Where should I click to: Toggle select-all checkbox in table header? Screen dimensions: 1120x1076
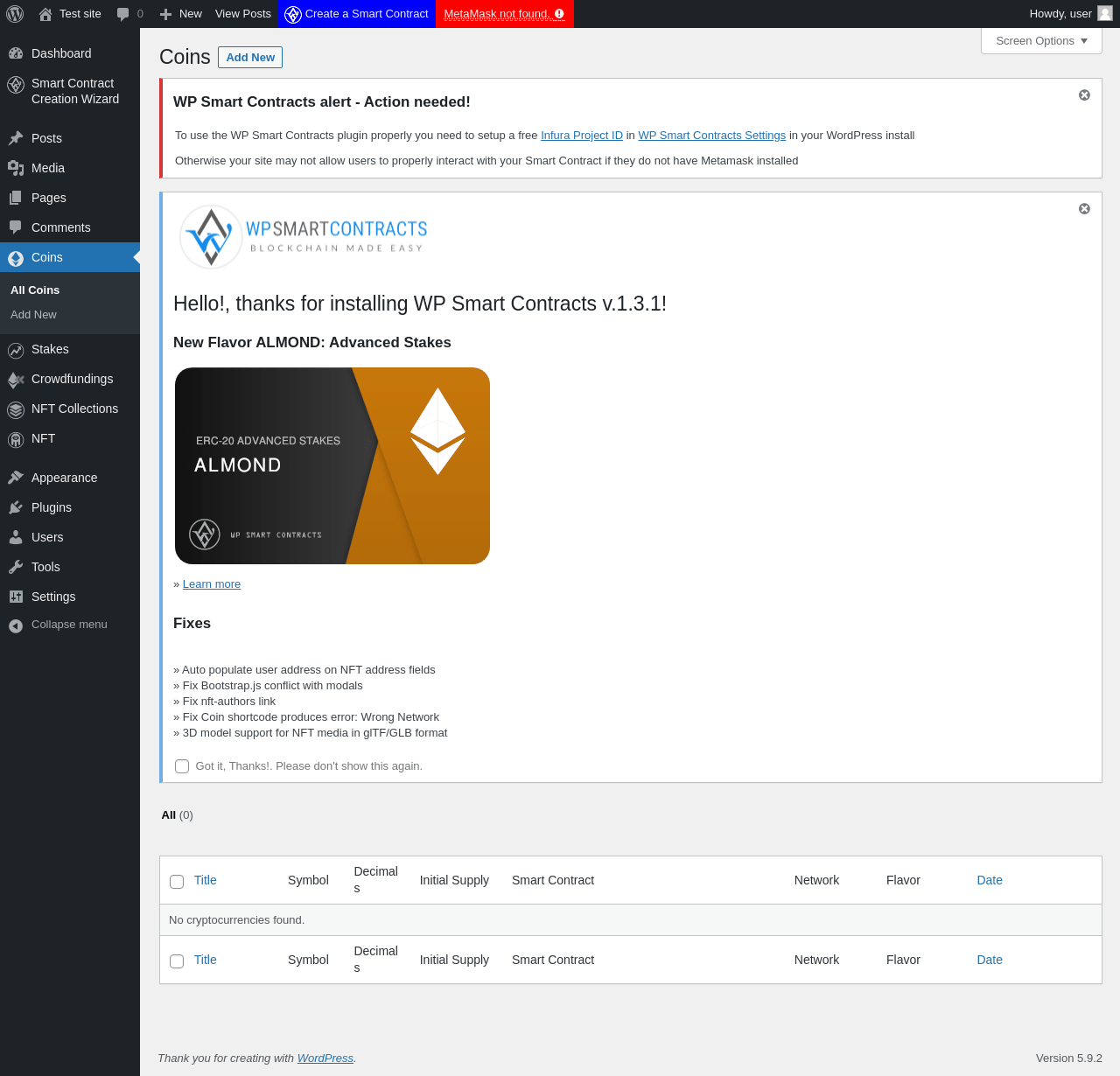point(177,882)
